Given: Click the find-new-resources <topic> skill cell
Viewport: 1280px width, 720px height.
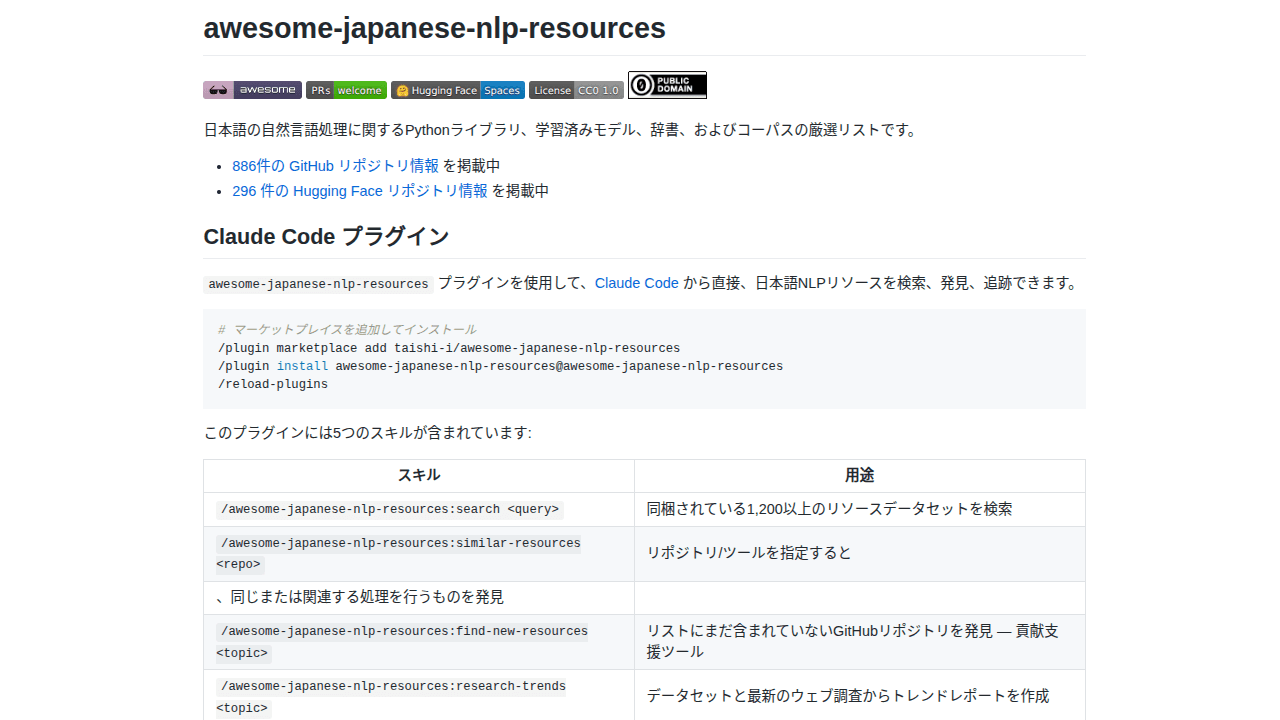Looking at the screenshot, I should [419, 642].
